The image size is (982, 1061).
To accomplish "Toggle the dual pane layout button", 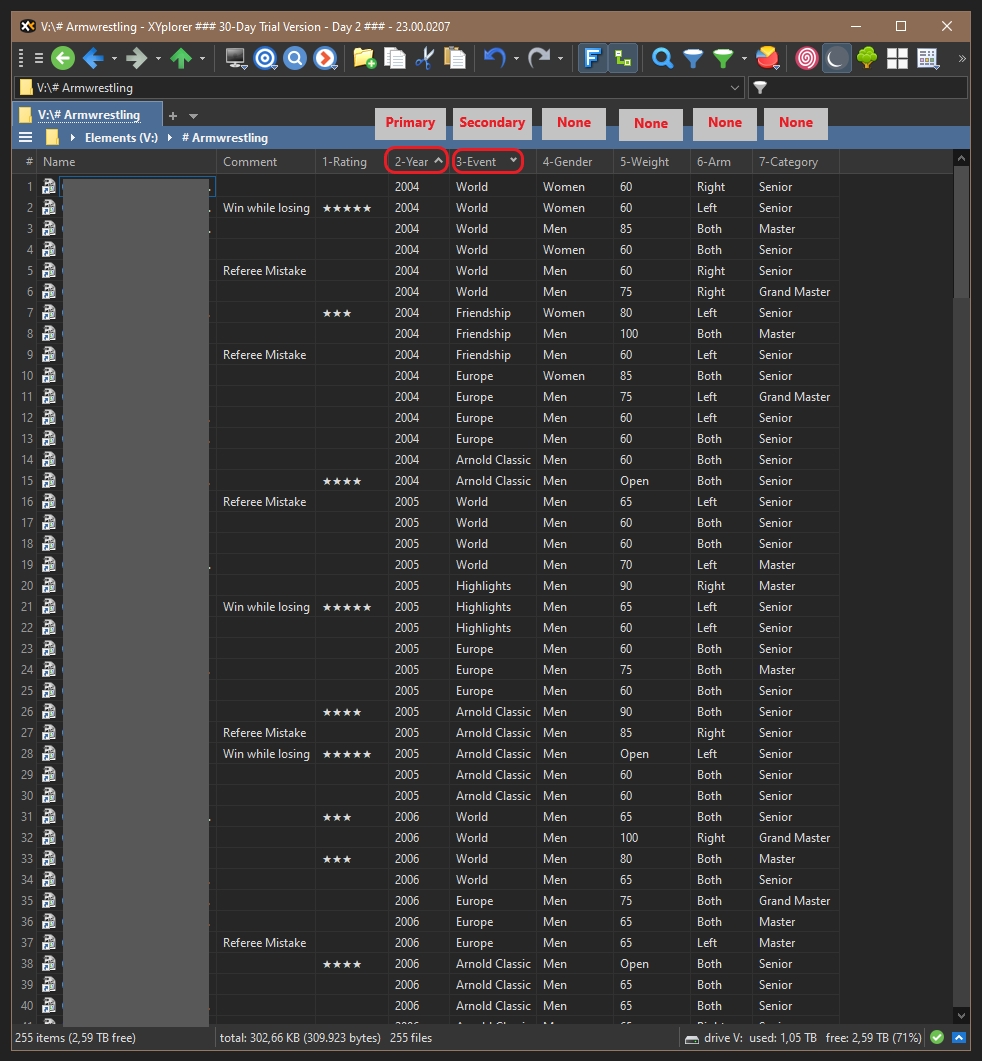I will 897,59.
